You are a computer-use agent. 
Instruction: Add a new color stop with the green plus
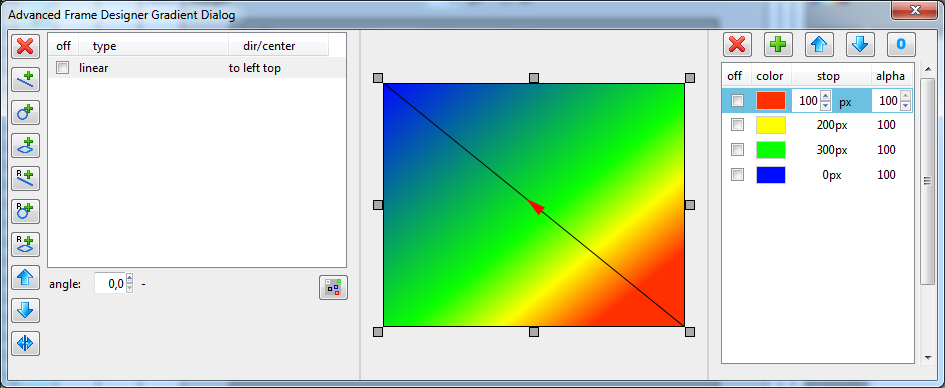coord(778,45)
